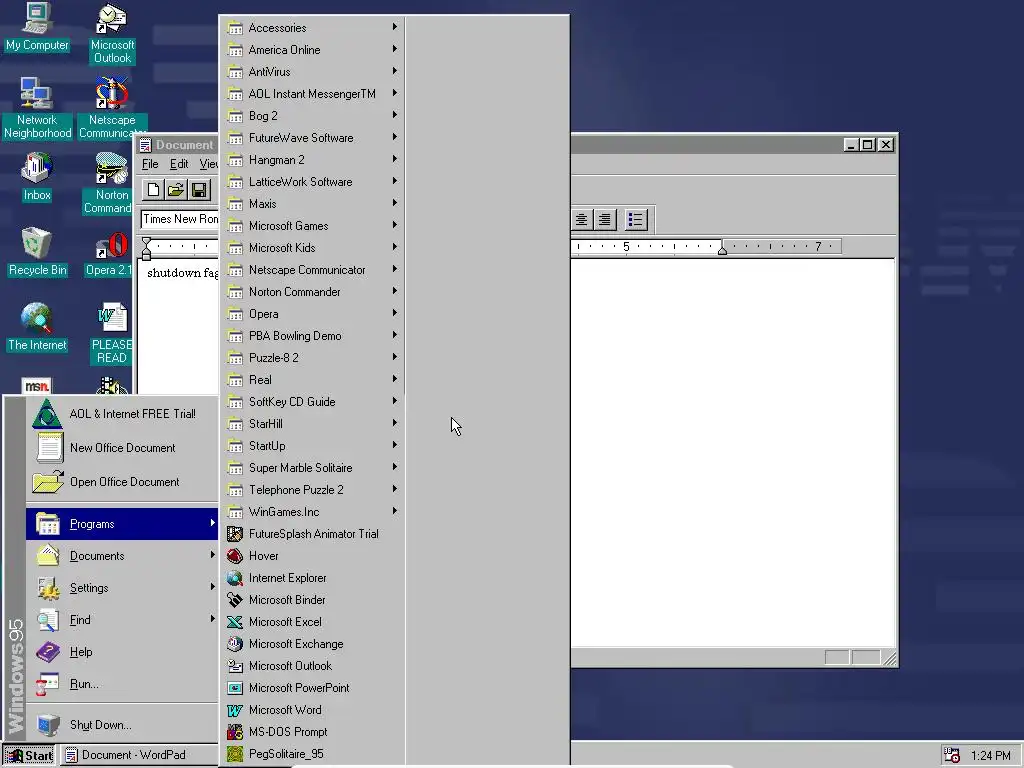Open Microsoft Binder from Programs menu
This screenshot has height=768, width=1024.
[312, 600]
